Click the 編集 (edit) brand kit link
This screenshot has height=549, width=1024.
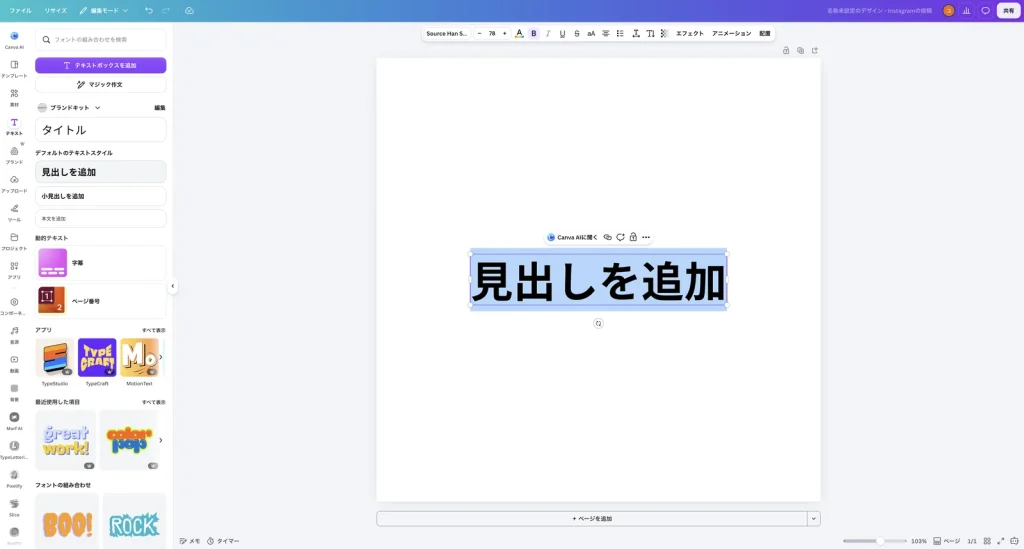pos(160,108)
